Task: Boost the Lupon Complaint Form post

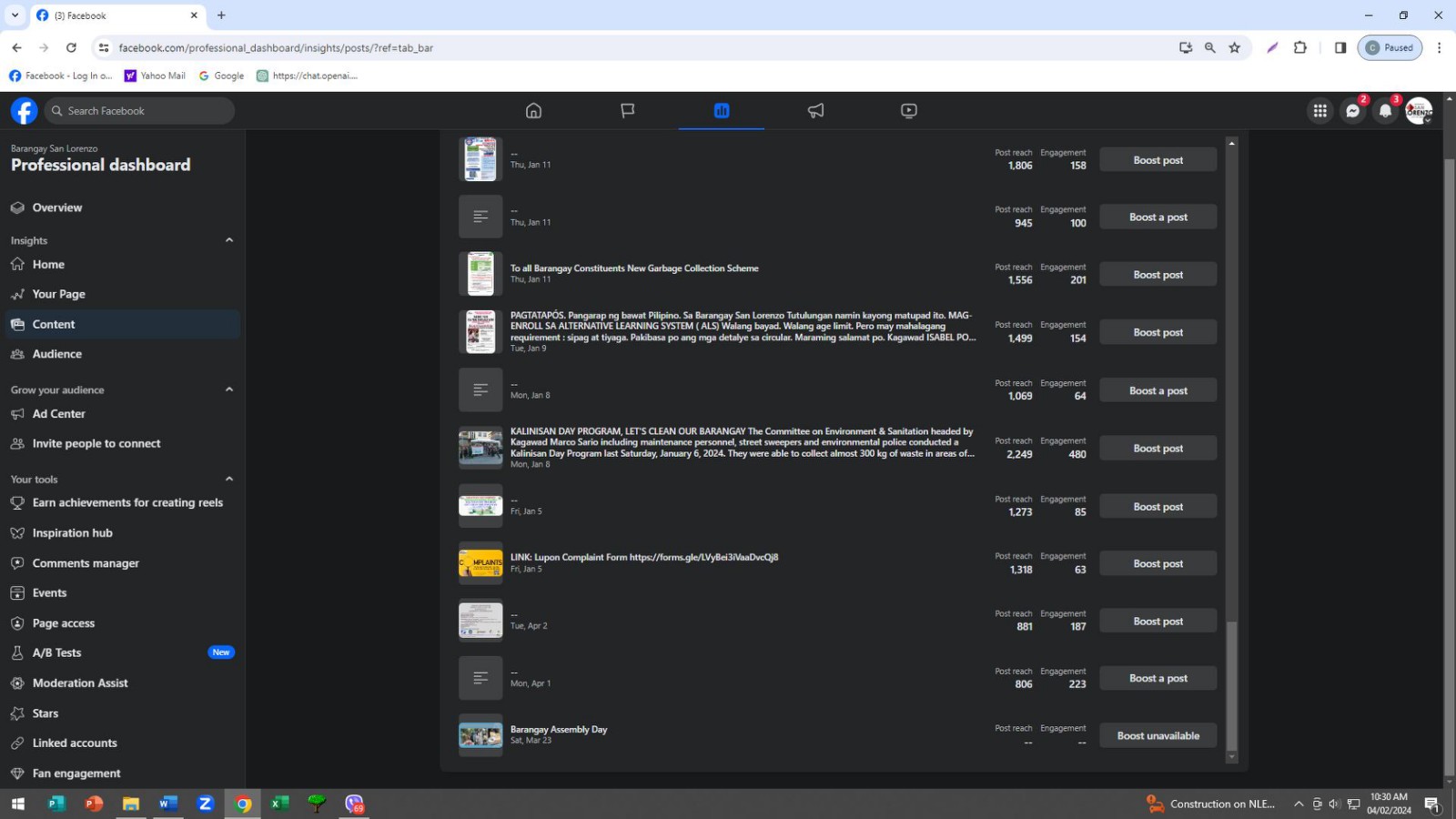Action: [1158, 563]
